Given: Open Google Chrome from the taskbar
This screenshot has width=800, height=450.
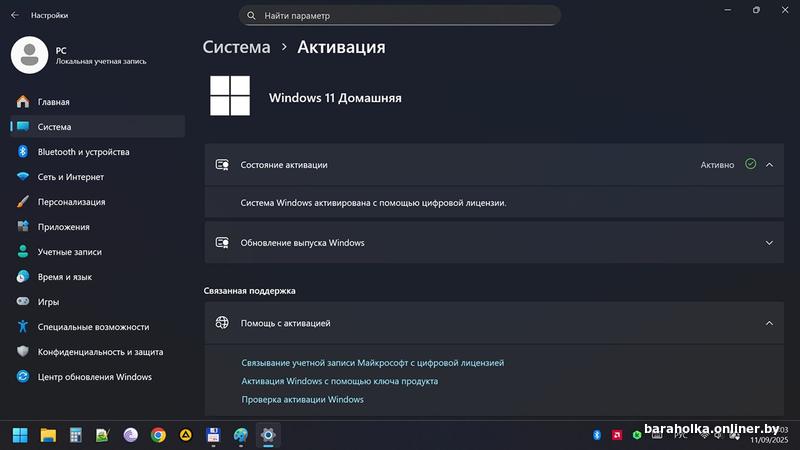Looking at the screenshot, I should click(x=158, y=435).
